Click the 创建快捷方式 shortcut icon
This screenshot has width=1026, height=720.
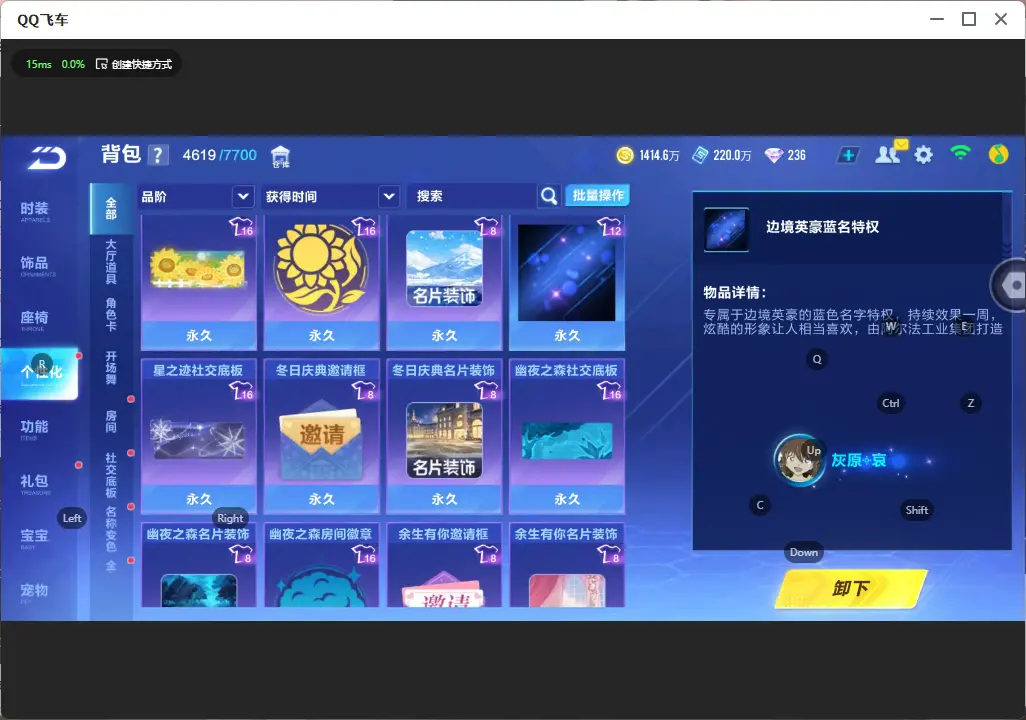101,64
